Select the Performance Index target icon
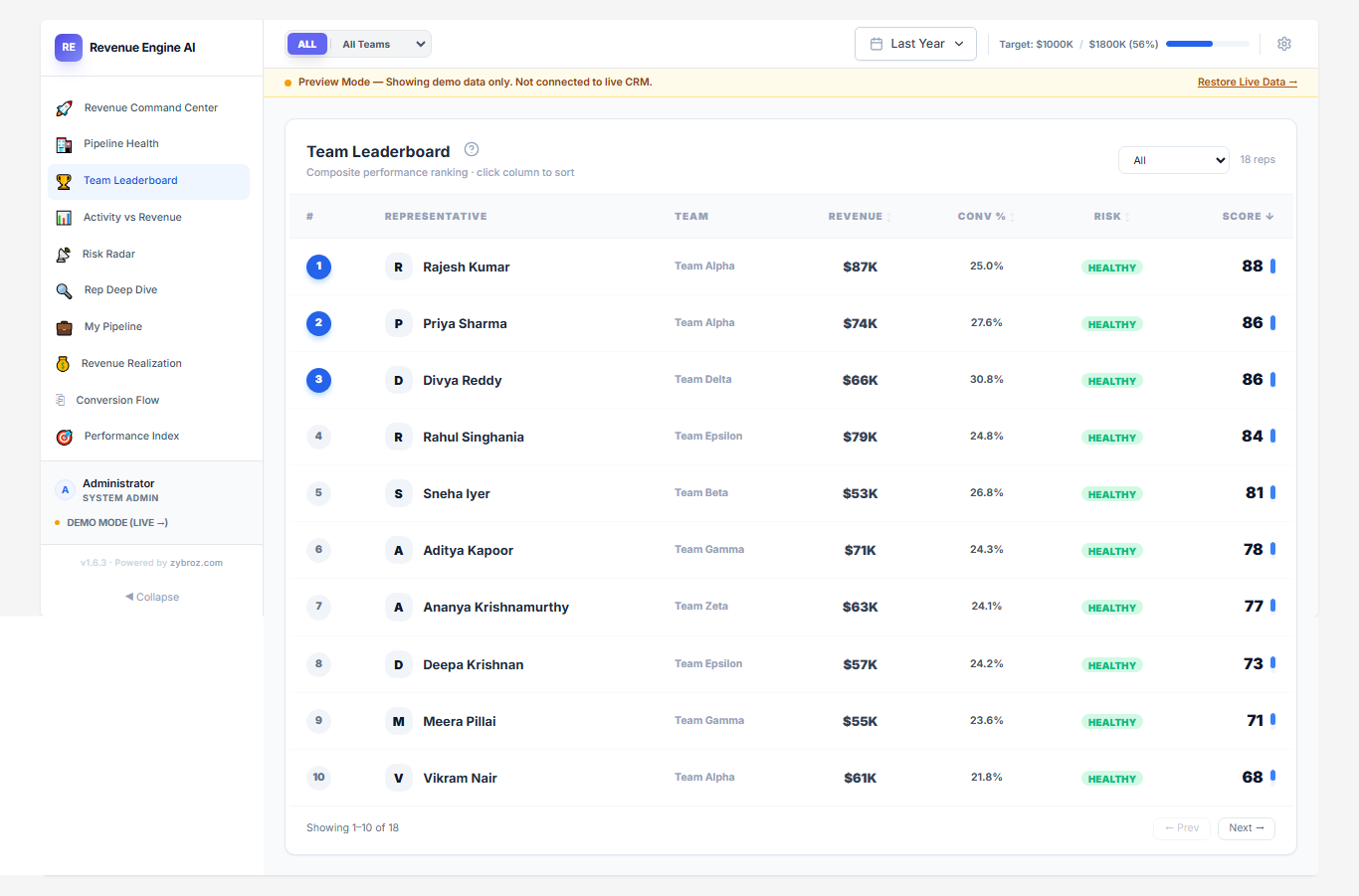The image size is (1359, 896). pos(65,436)
